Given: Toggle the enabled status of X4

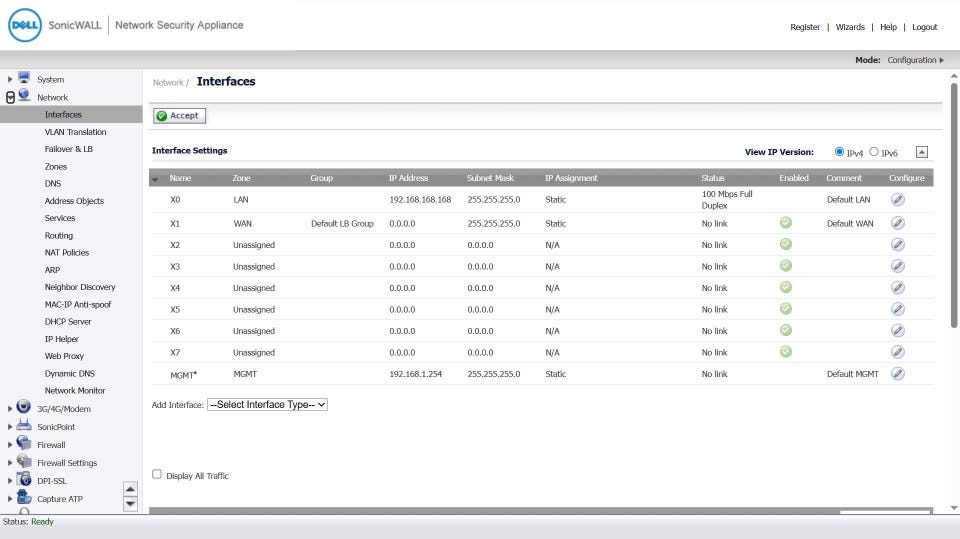Looking at the screenshot, I should click(786, 287).
